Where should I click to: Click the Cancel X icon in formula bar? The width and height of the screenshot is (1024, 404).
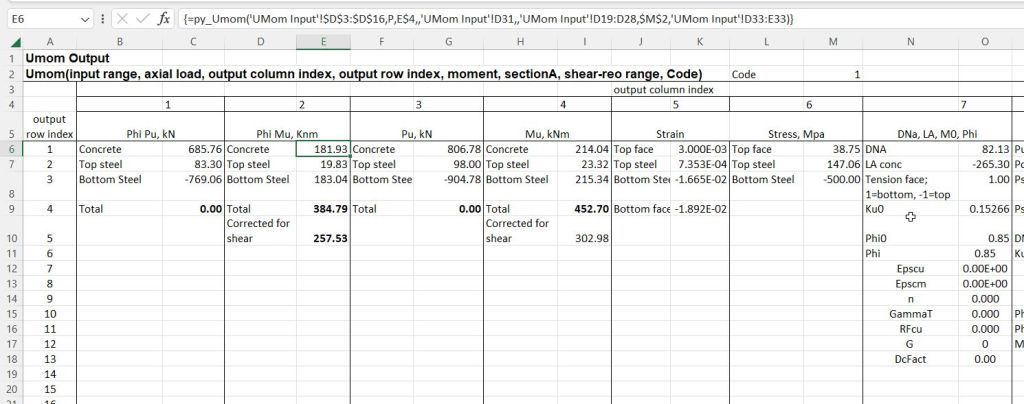[x=120, y=18]
